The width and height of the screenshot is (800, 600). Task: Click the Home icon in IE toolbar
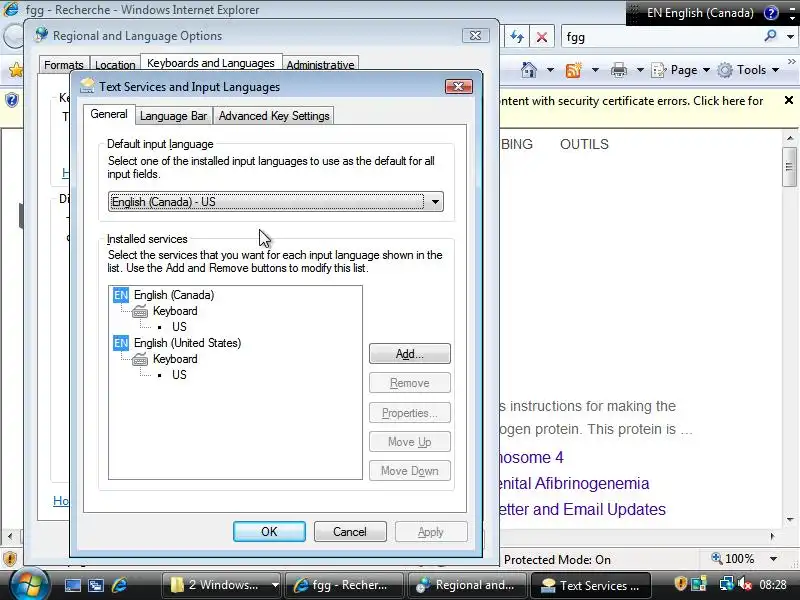click(x=529, y=69)
